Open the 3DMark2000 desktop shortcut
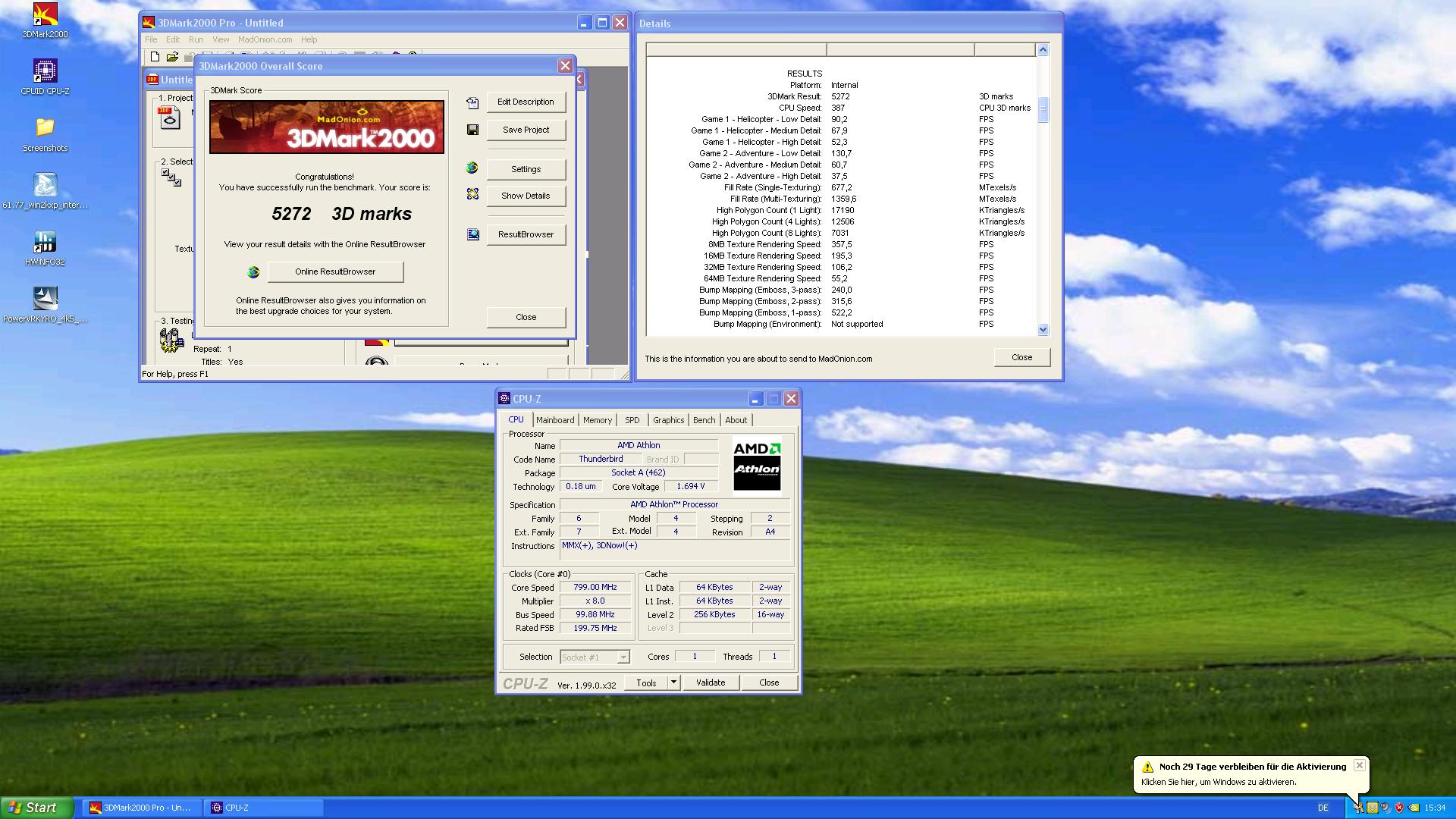 pyautogui.click(x=43, y=15)
